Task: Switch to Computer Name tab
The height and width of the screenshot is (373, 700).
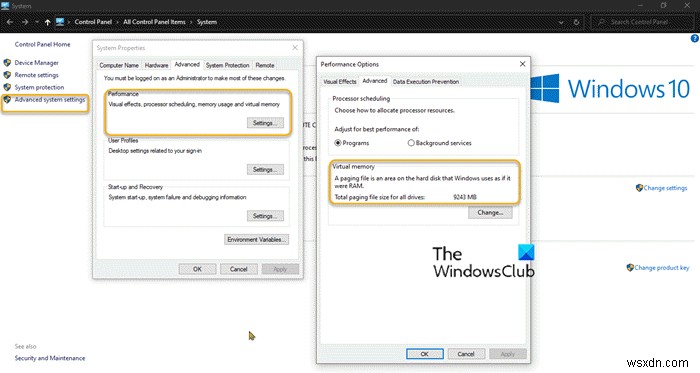Action: point(119,65)
